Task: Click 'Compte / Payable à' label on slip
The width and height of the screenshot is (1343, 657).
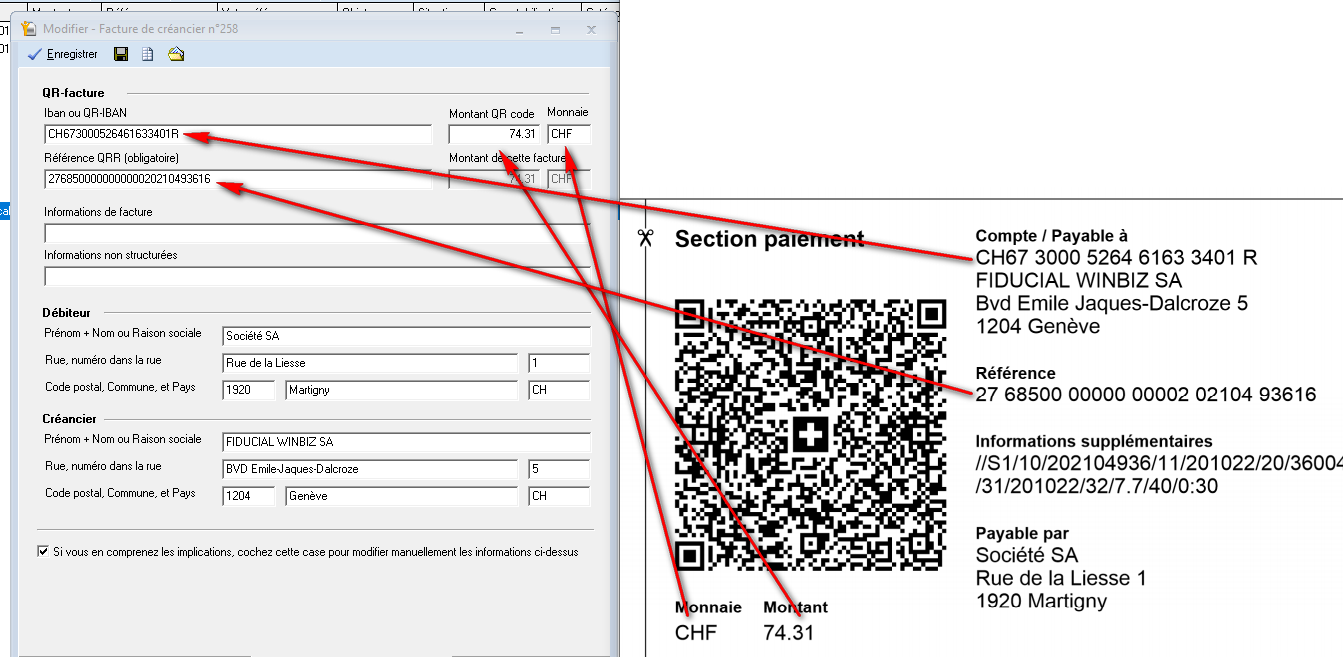Action: (x=1052, y=236)
